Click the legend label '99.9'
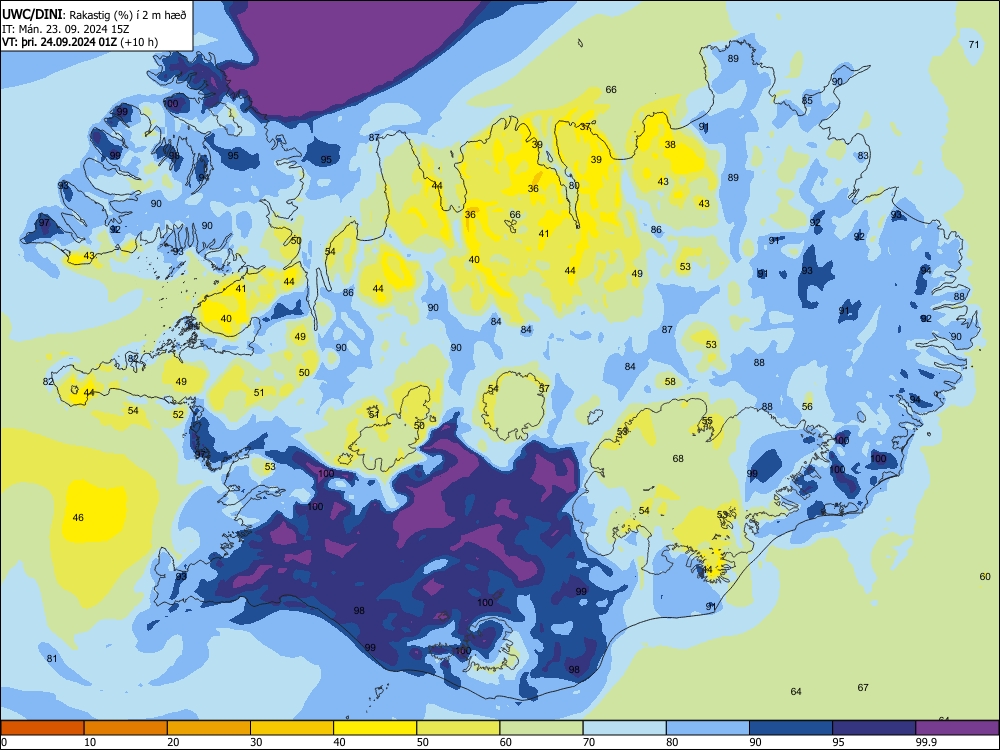The image size is (1000, 750). click(925, 742)
